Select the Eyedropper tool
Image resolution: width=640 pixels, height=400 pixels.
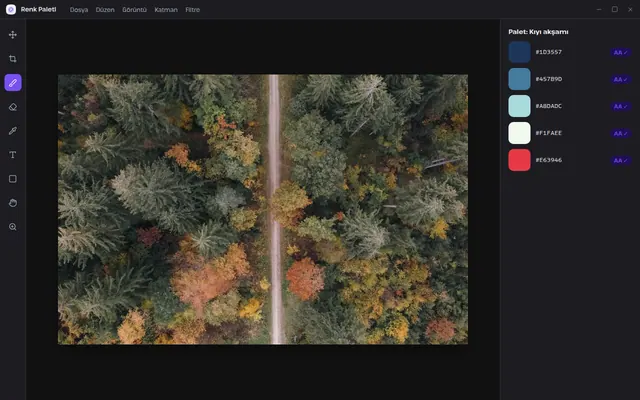(13, 131)
